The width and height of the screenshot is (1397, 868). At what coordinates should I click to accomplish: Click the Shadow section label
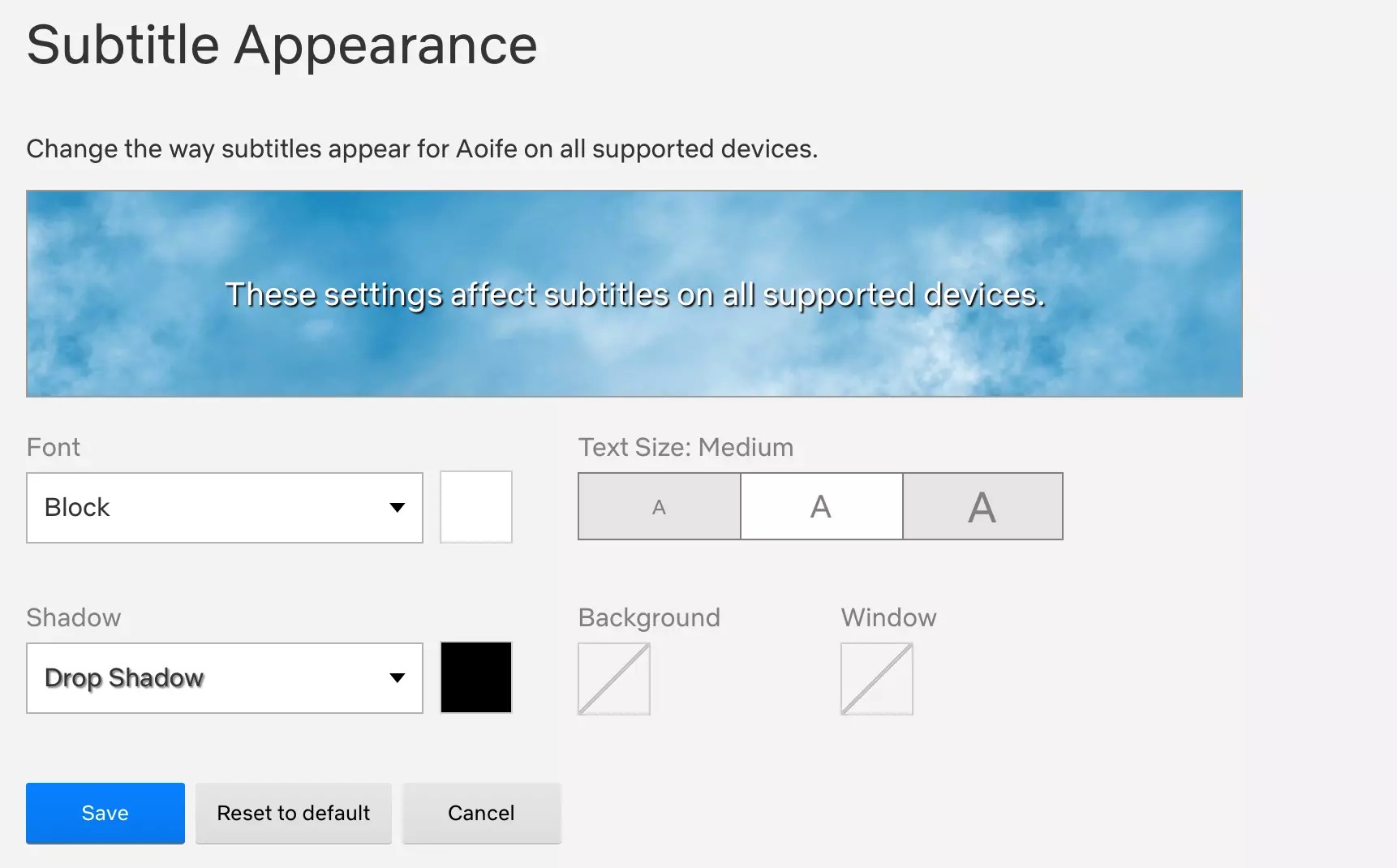[x=74, y=617]
